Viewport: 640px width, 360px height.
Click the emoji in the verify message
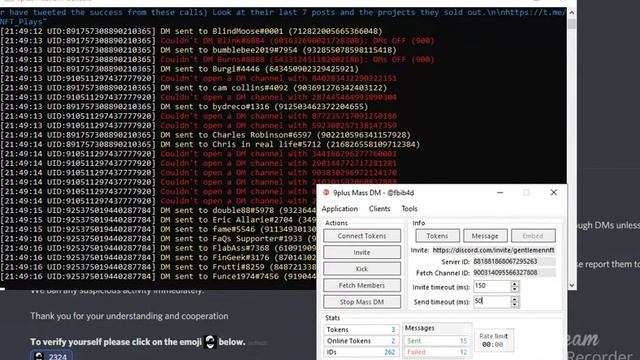(x=210, y=342)
